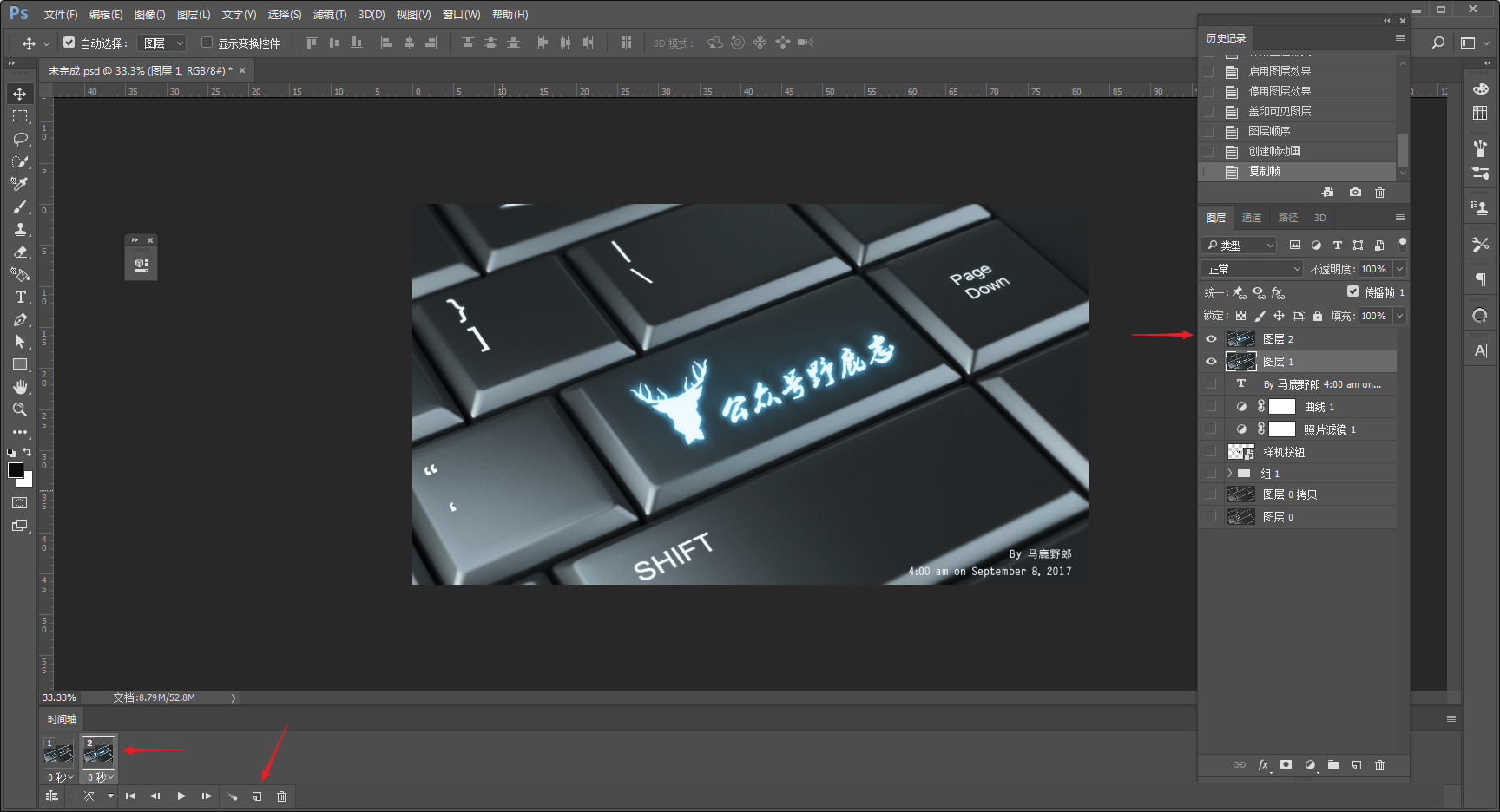Image resolution: width=1500 pixels, height=812 pixels.
Task: Select the Zoom tool
Action: (x=19, y=409)
